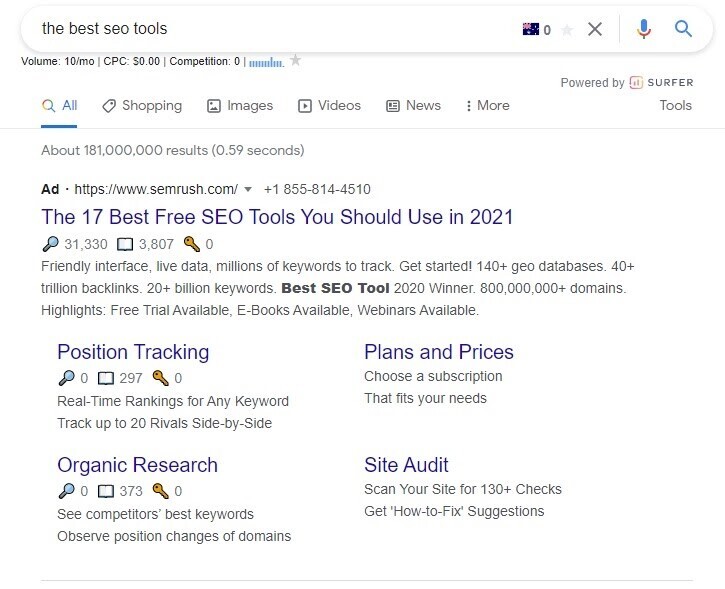Switch to the Shopping tab
725x589 pixels.
[142, 105]
